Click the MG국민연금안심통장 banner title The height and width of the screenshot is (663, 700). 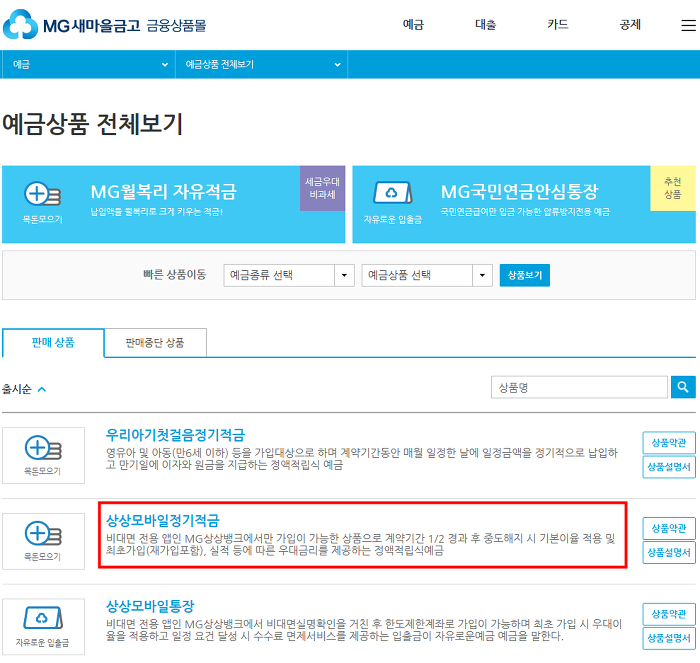pos(519,192)
